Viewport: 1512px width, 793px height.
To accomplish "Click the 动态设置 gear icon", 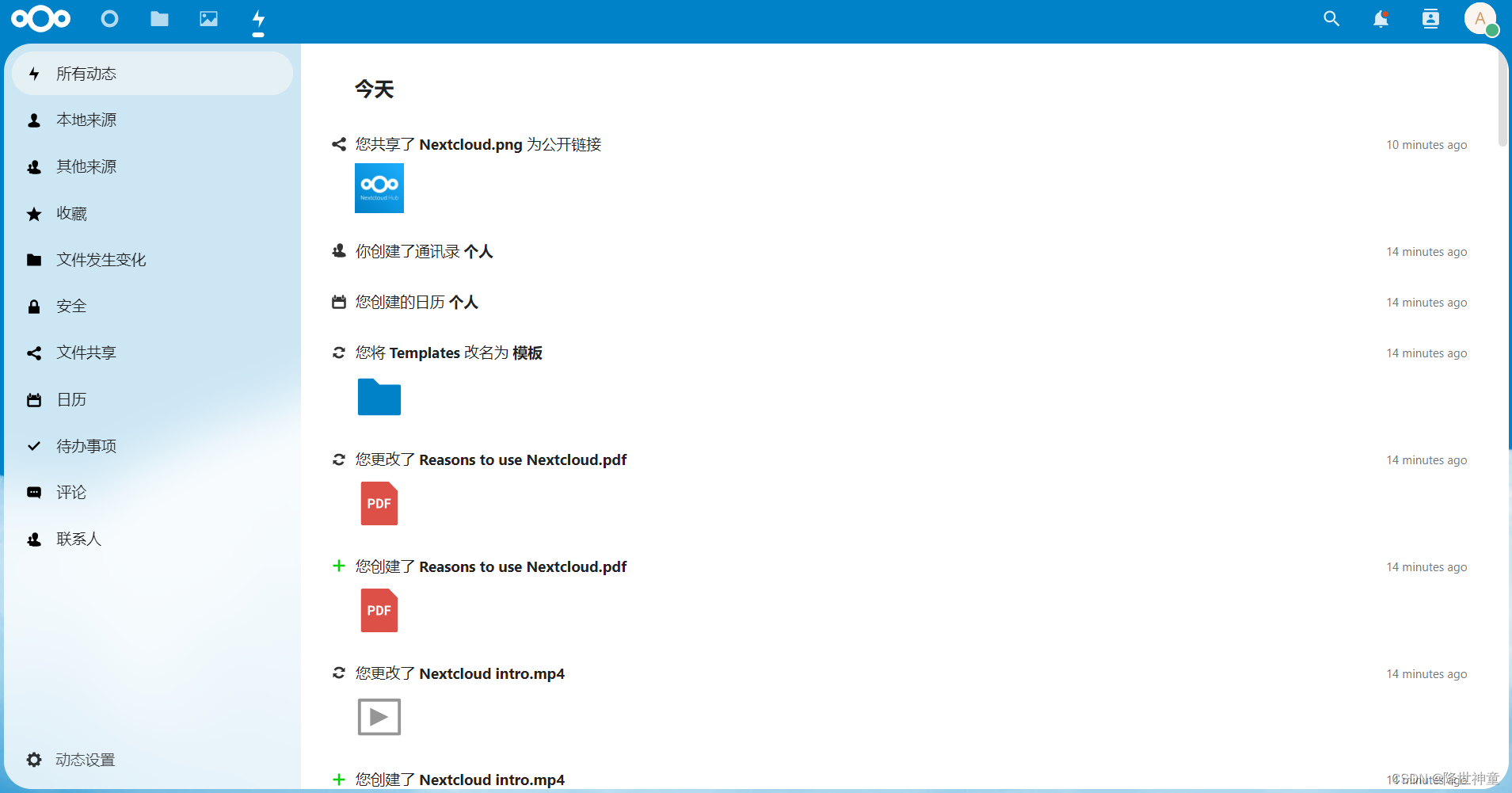I will (x=34, y=760).
